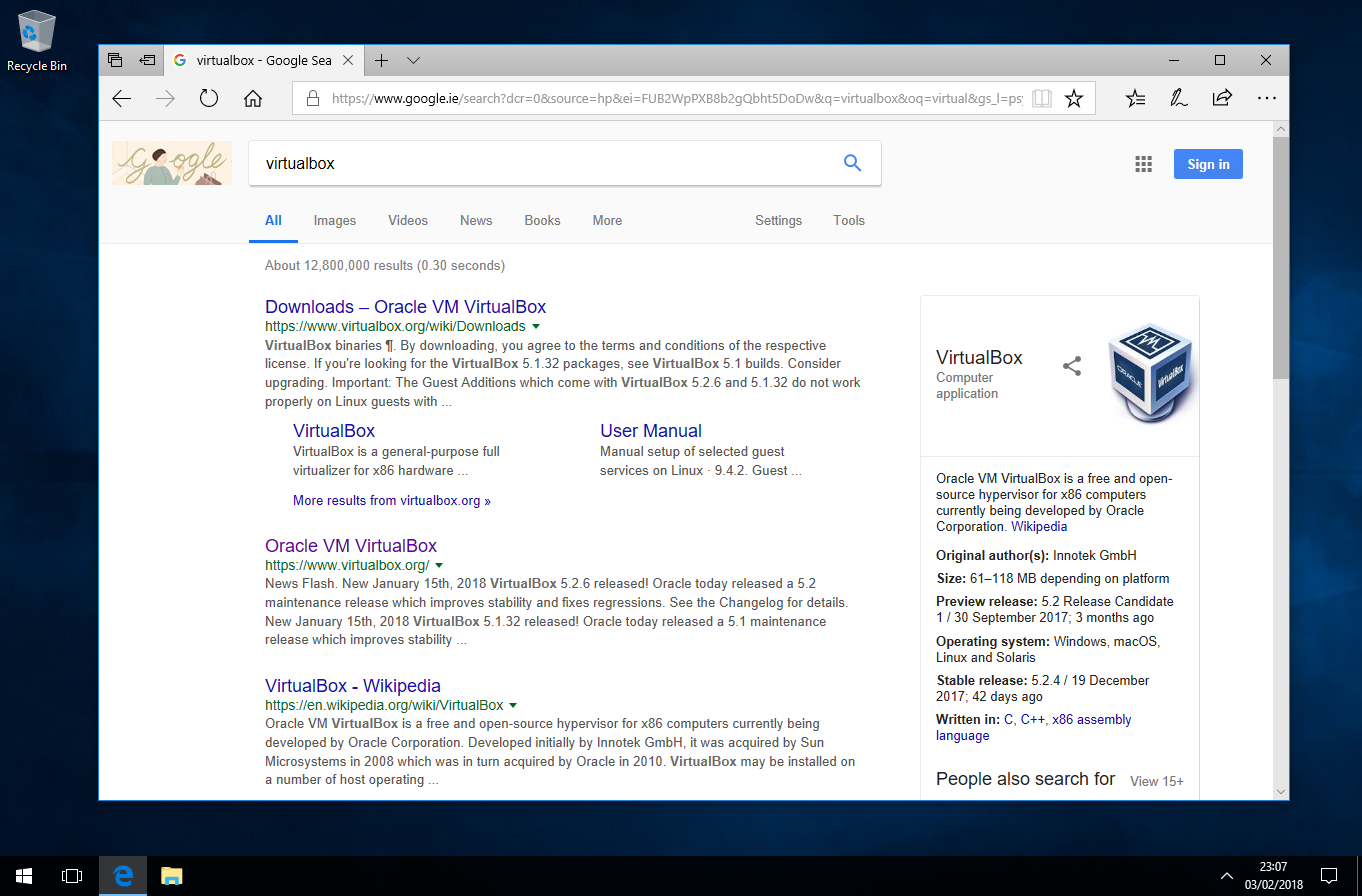The width and height of the screenshot is (1362, 896).
Task: Open the VirtualBox sitelink
Action: pos(334,431)
